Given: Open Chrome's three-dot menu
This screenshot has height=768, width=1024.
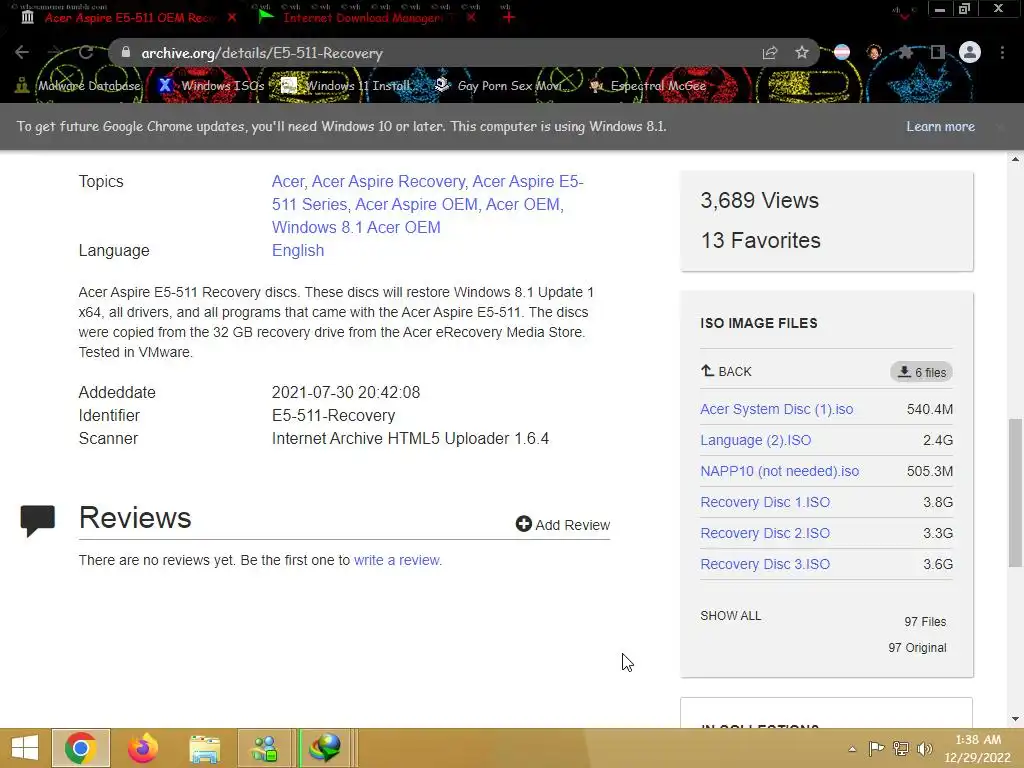Looking at the screenshot, I should (1002, 52).
